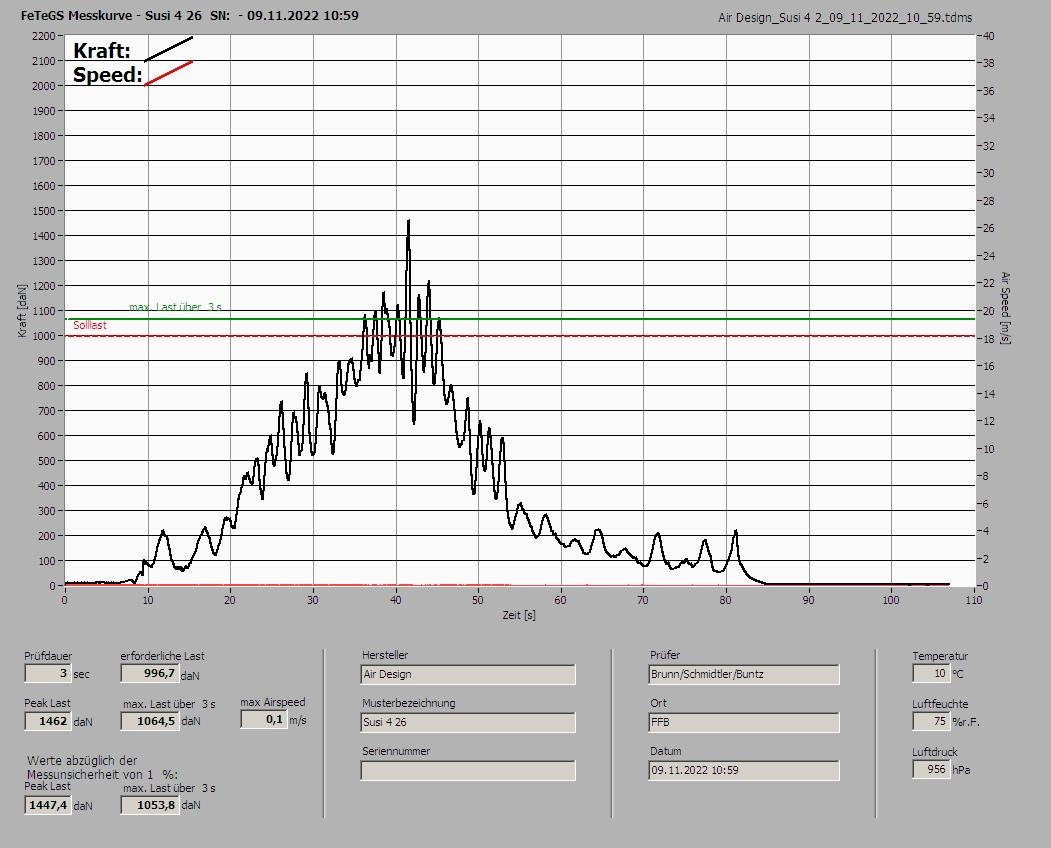Click corrected max. Last value 1053,8

pos(149,805)
